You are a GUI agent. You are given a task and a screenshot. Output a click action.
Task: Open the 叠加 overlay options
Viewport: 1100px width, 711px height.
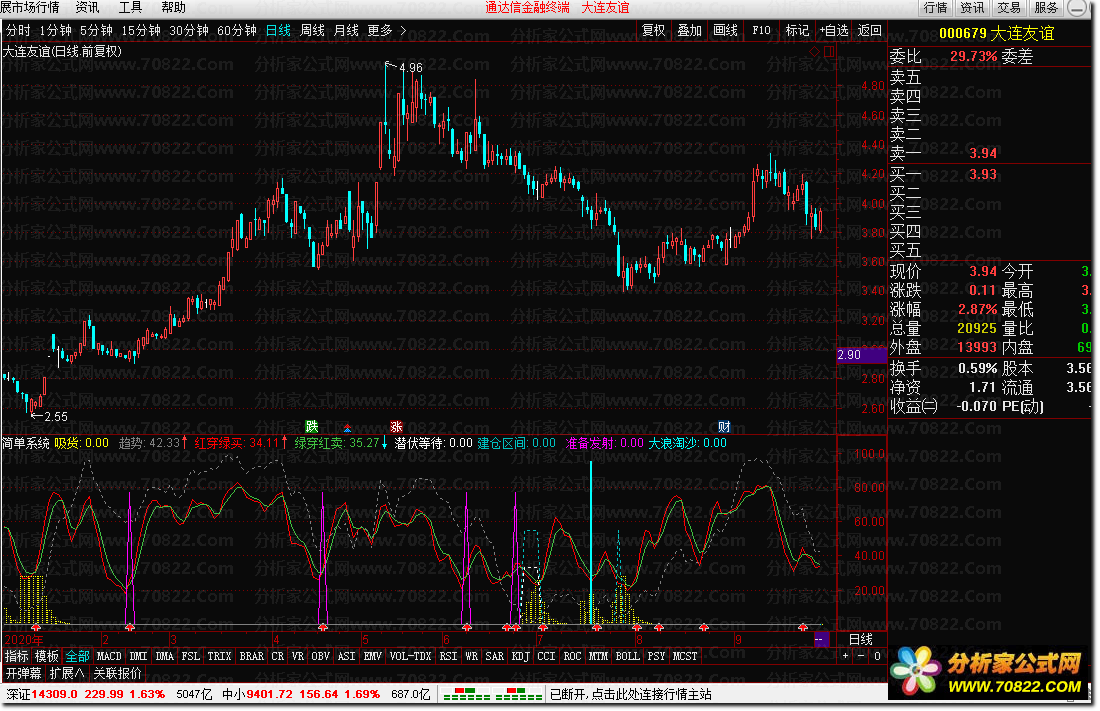pyautogui.click(x=690, y=30)
